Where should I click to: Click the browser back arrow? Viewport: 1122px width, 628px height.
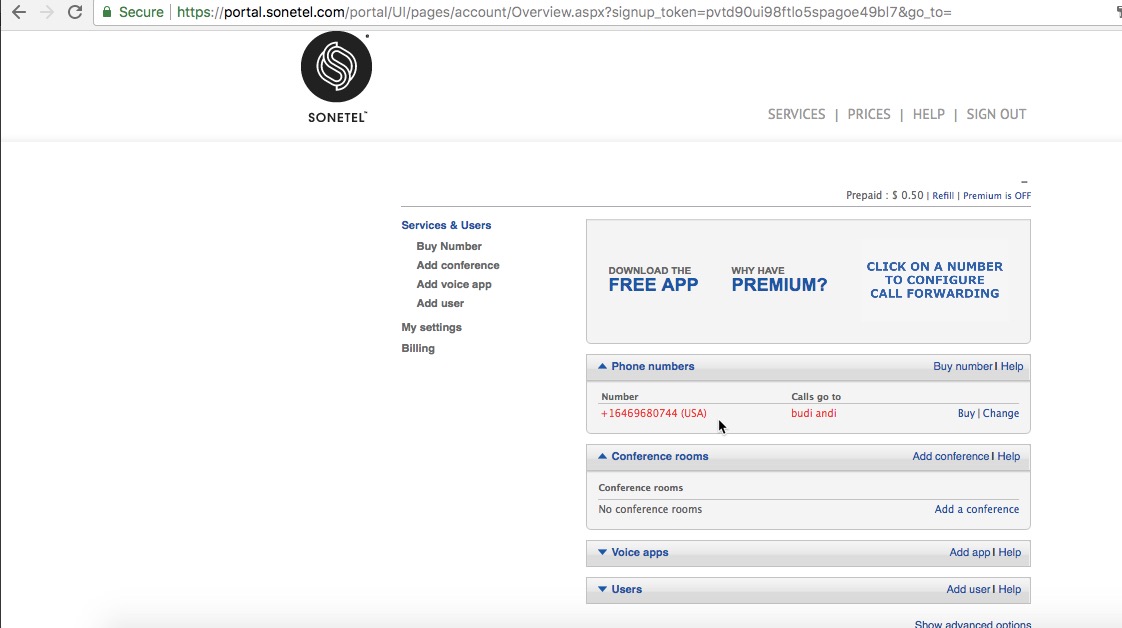(x=19, y=12)
